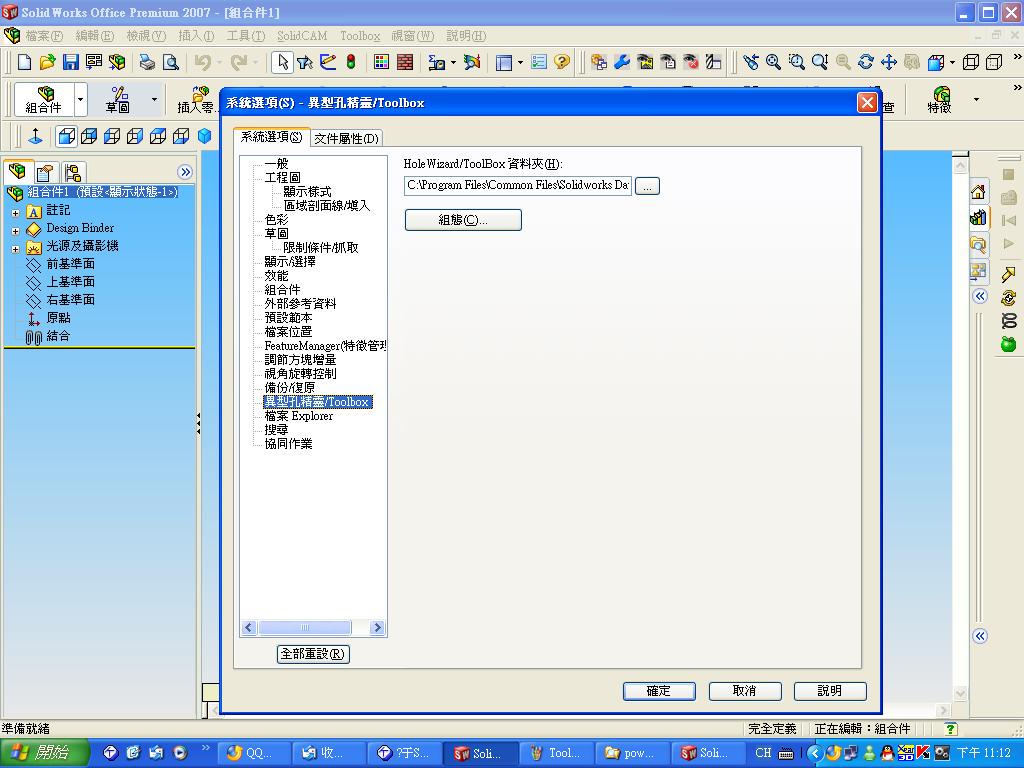Open the 草圖 toolbar dropdown arrow
Screen dimensions: 1024x768
pyautogui.click(x=154, y=100)
